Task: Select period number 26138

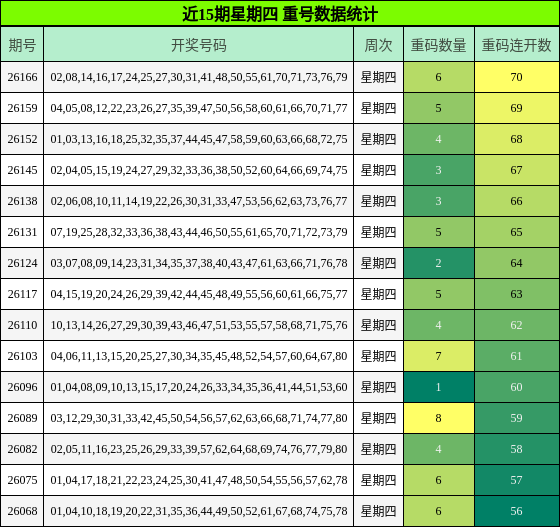Action: click(22, 201)
